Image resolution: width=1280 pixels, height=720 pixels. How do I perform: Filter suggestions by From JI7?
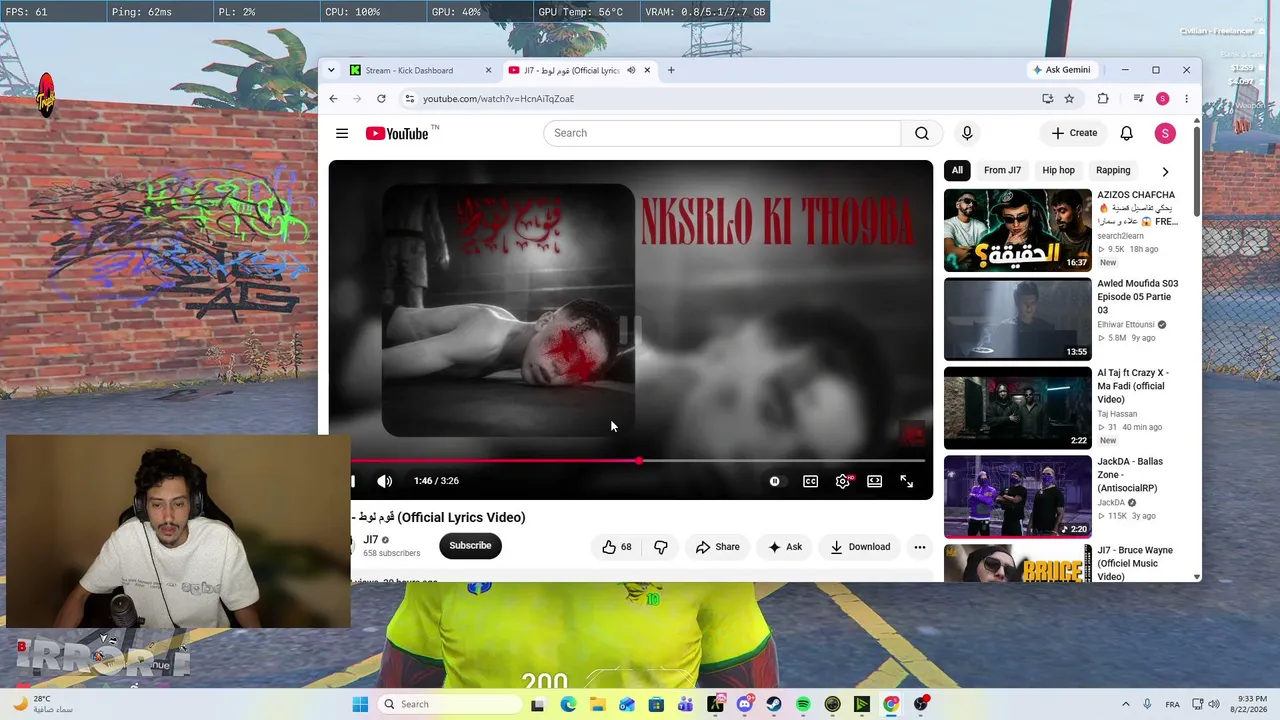point(1002,170)
